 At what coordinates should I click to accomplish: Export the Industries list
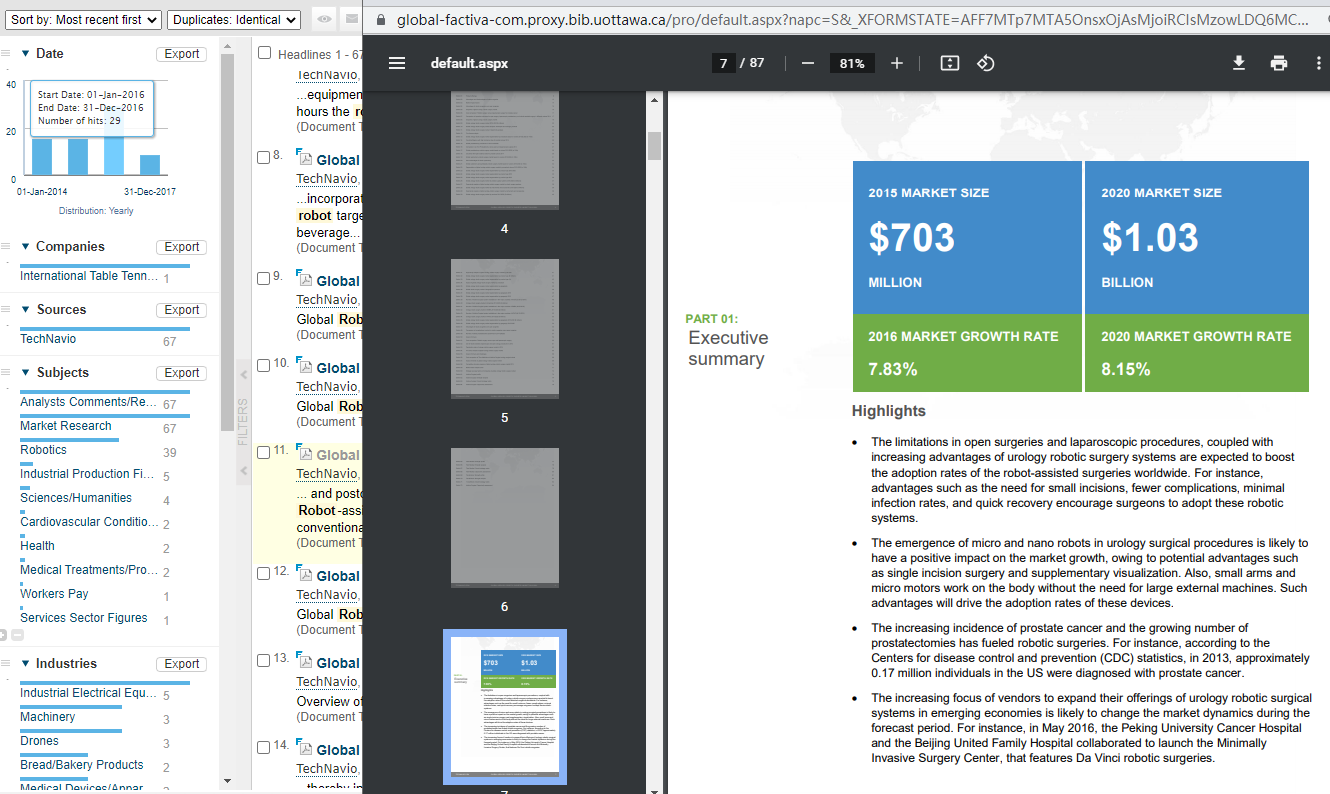pyautogui.click(x=182, y=664)
